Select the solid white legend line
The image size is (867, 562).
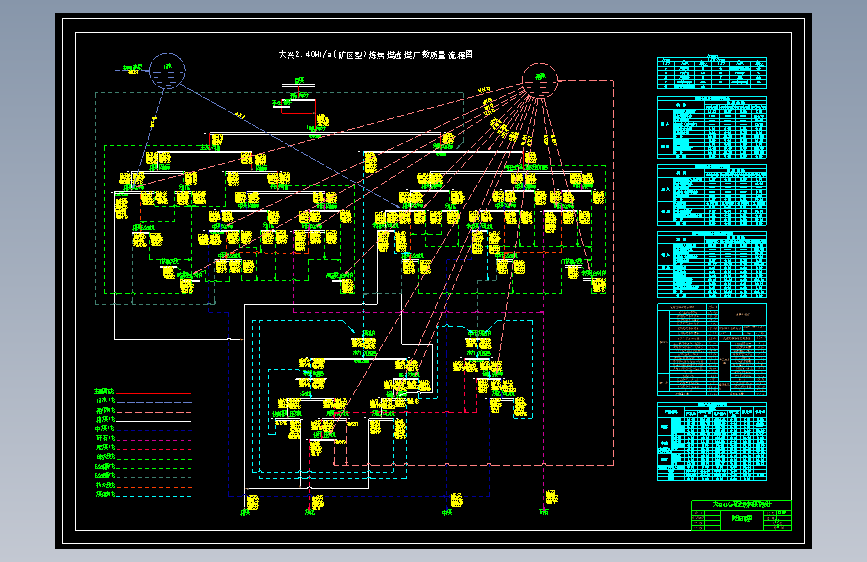click(153, 422)
